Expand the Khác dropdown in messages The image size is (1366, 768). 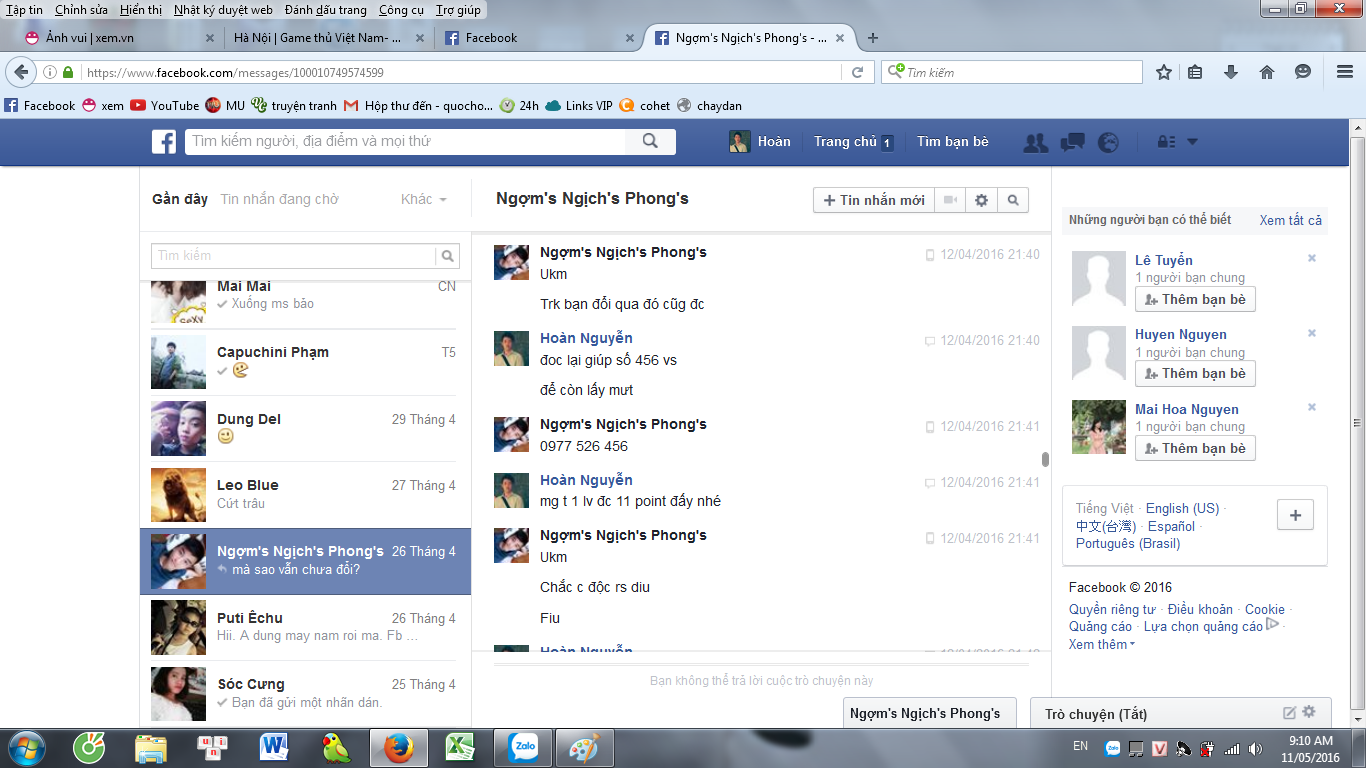(x=424, y=199)
